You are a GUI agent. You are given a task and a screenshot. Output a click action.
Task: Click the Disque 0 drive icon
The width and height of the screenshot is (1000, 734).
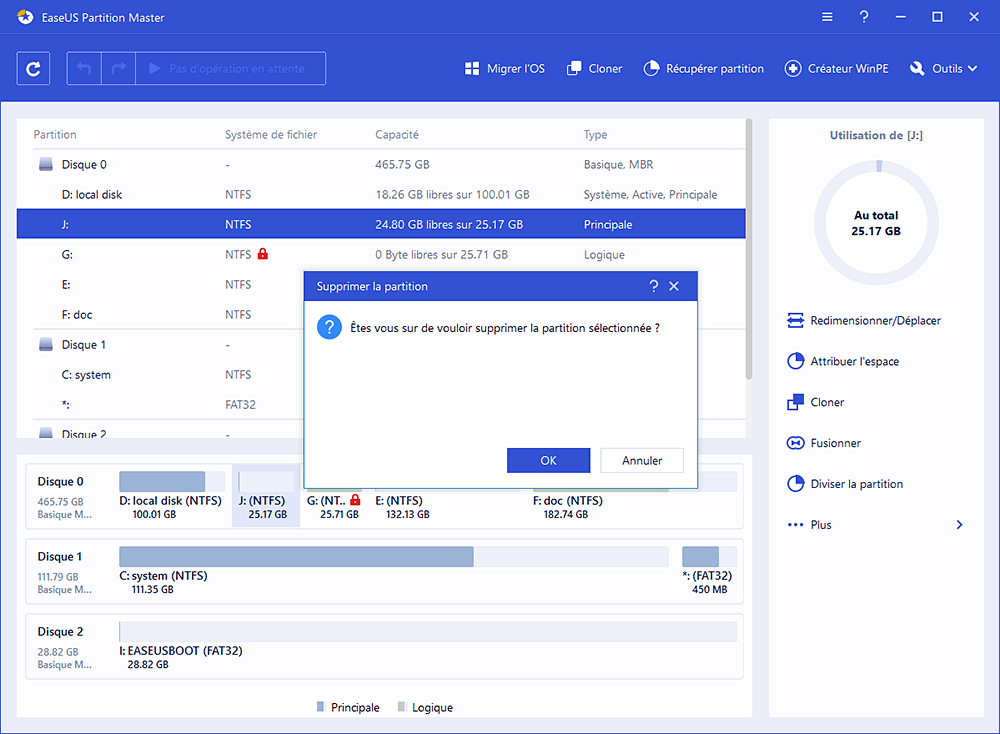point(46,165)
